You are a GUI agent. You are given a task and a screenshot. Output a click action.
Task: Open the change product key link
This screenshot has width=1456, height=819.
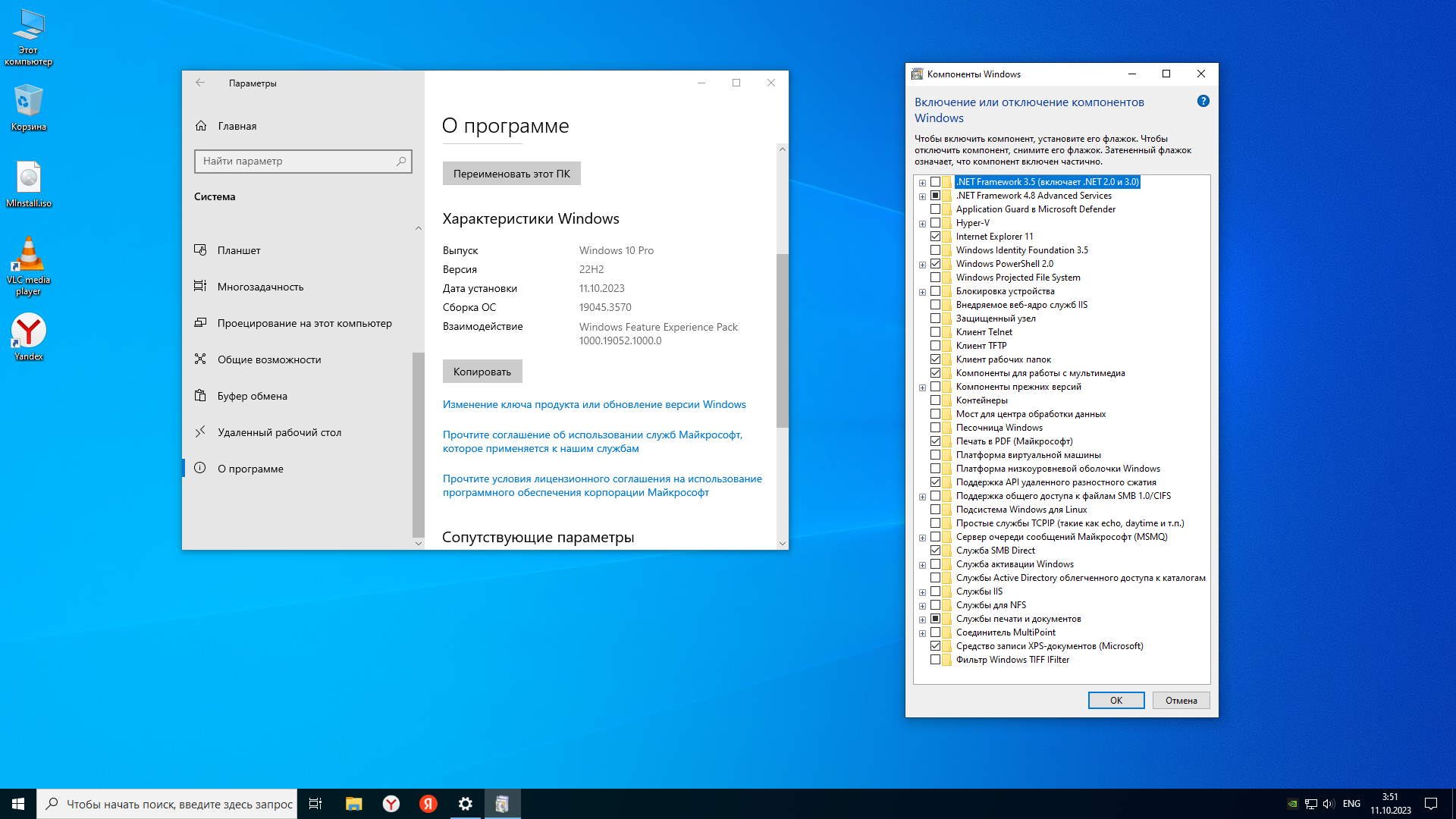point(594,405)
